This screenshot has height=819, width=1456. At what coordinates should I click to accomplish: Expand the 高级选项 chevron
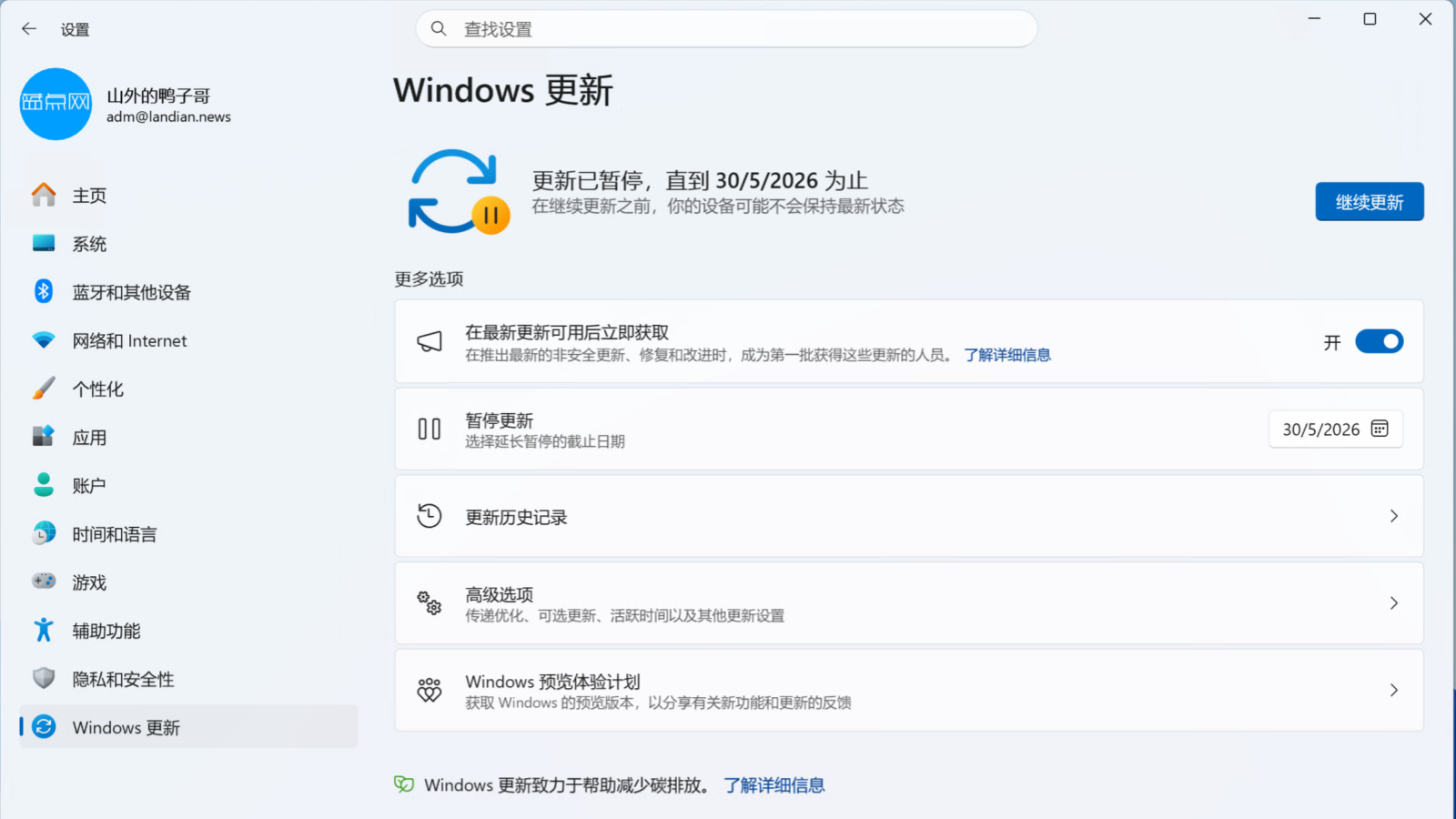[x=1393, y=603]
